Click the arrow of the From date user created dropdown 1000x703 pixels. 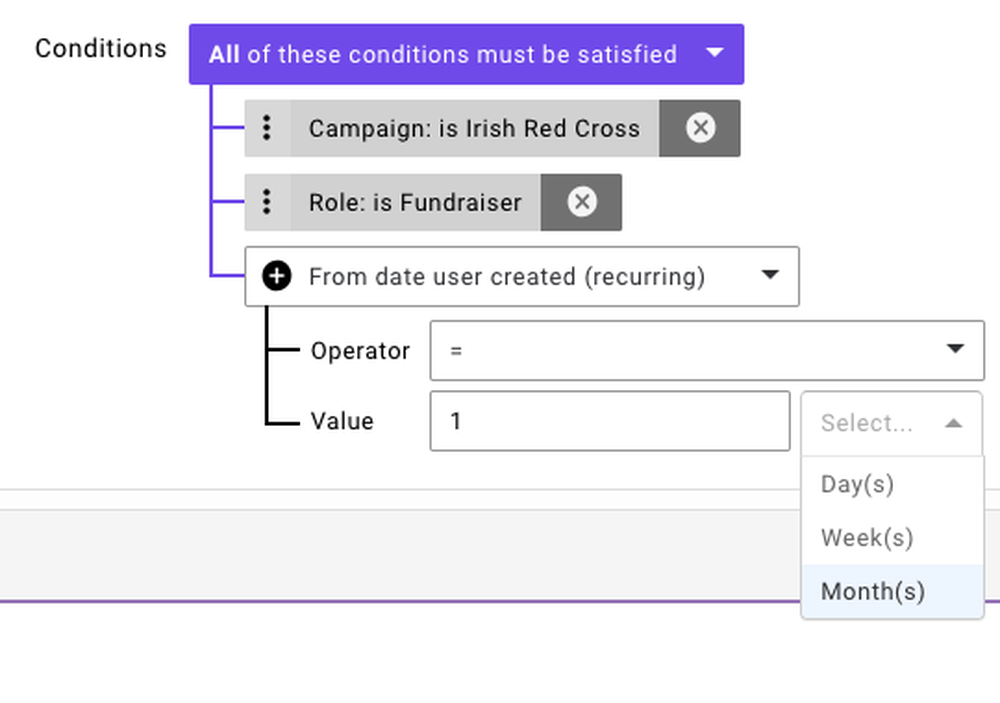point(770,275)
